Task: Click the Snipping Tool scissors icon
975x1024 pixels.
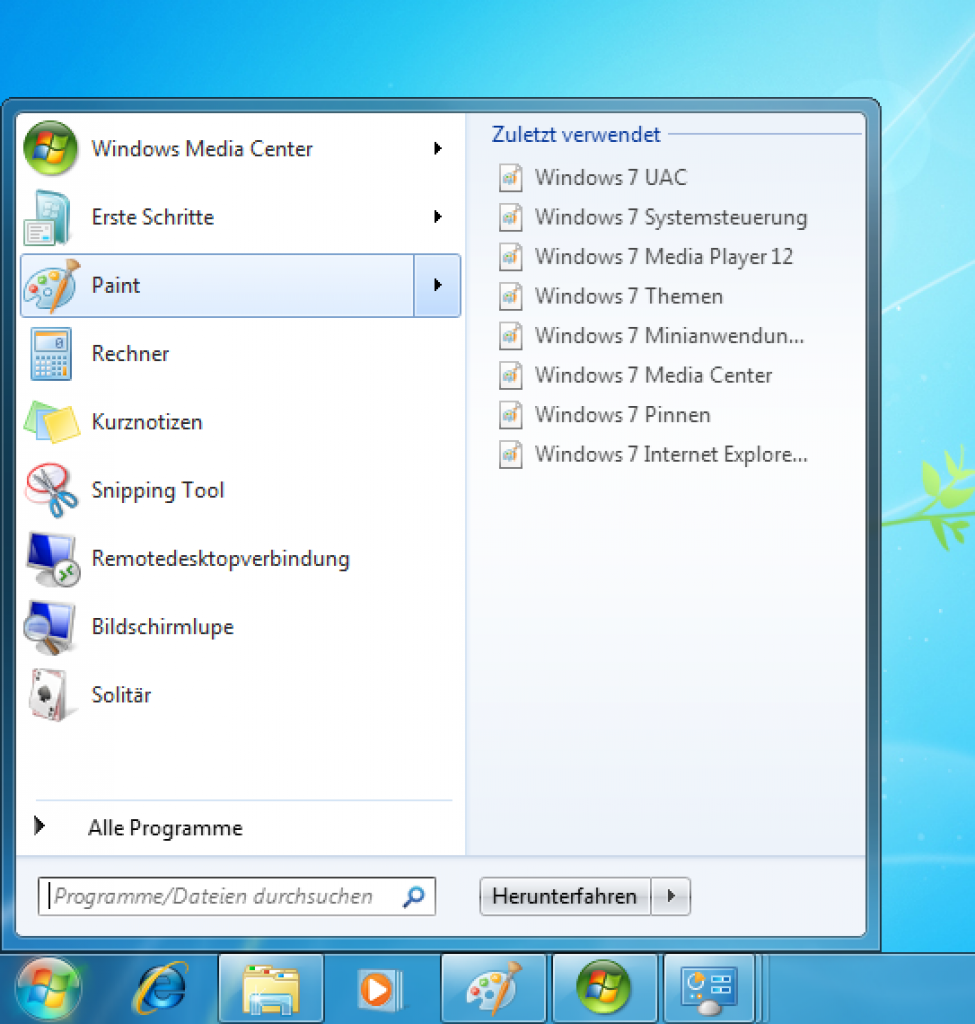Action: pyautogui.click(x=52, y=490)
